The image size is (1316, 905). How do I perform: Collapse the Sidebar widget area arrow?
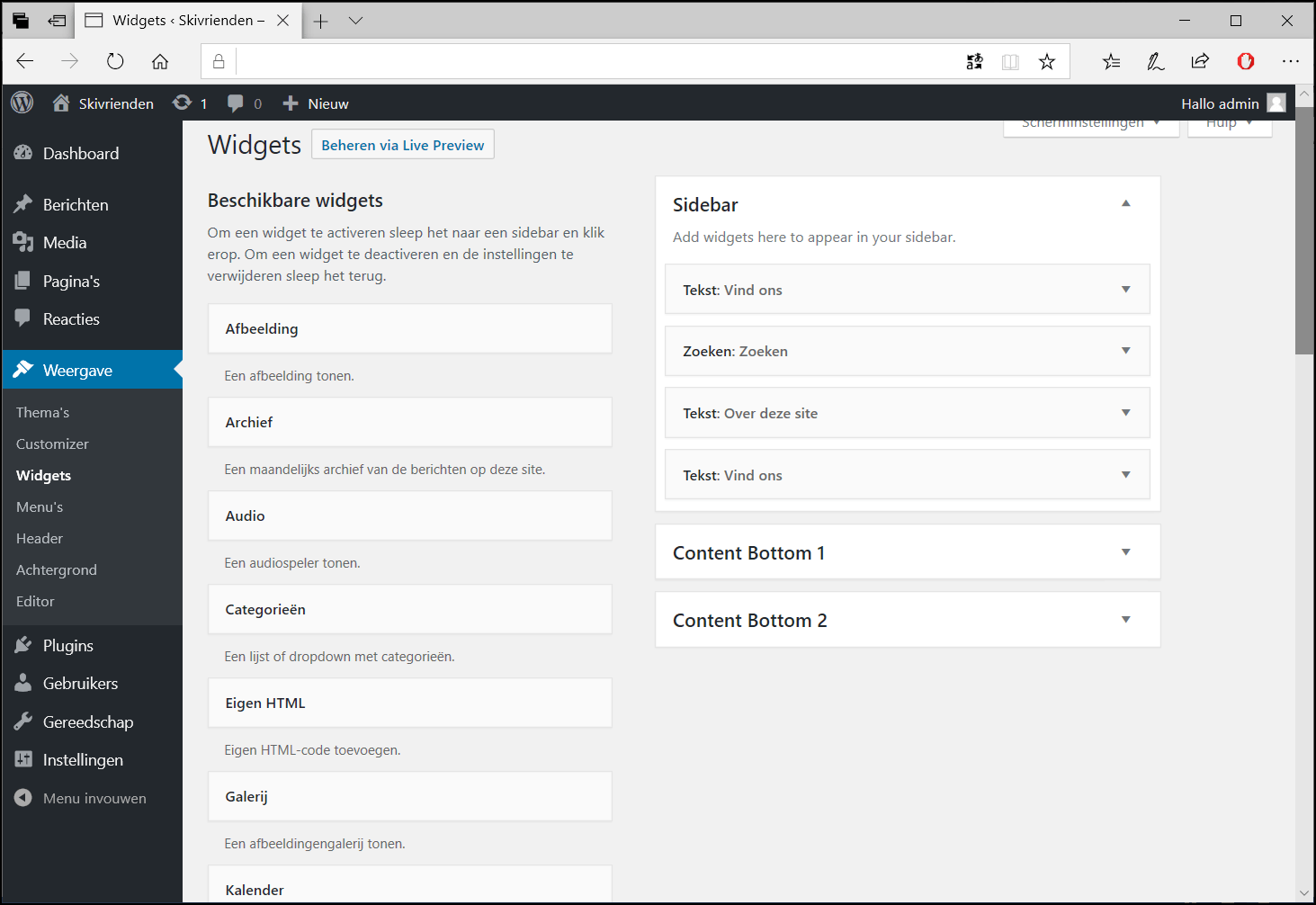click(1125, 203)
